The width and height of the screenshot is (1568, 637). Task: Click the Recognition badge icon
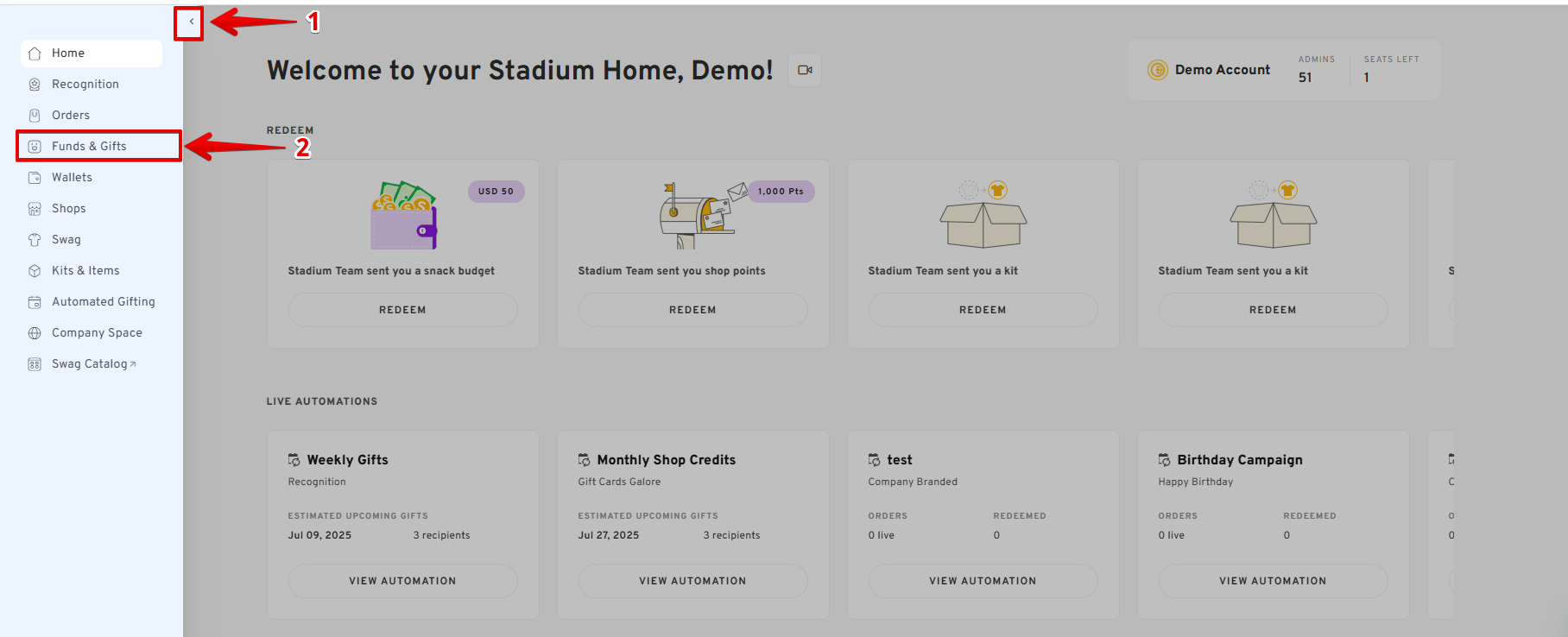click(35, 85)
